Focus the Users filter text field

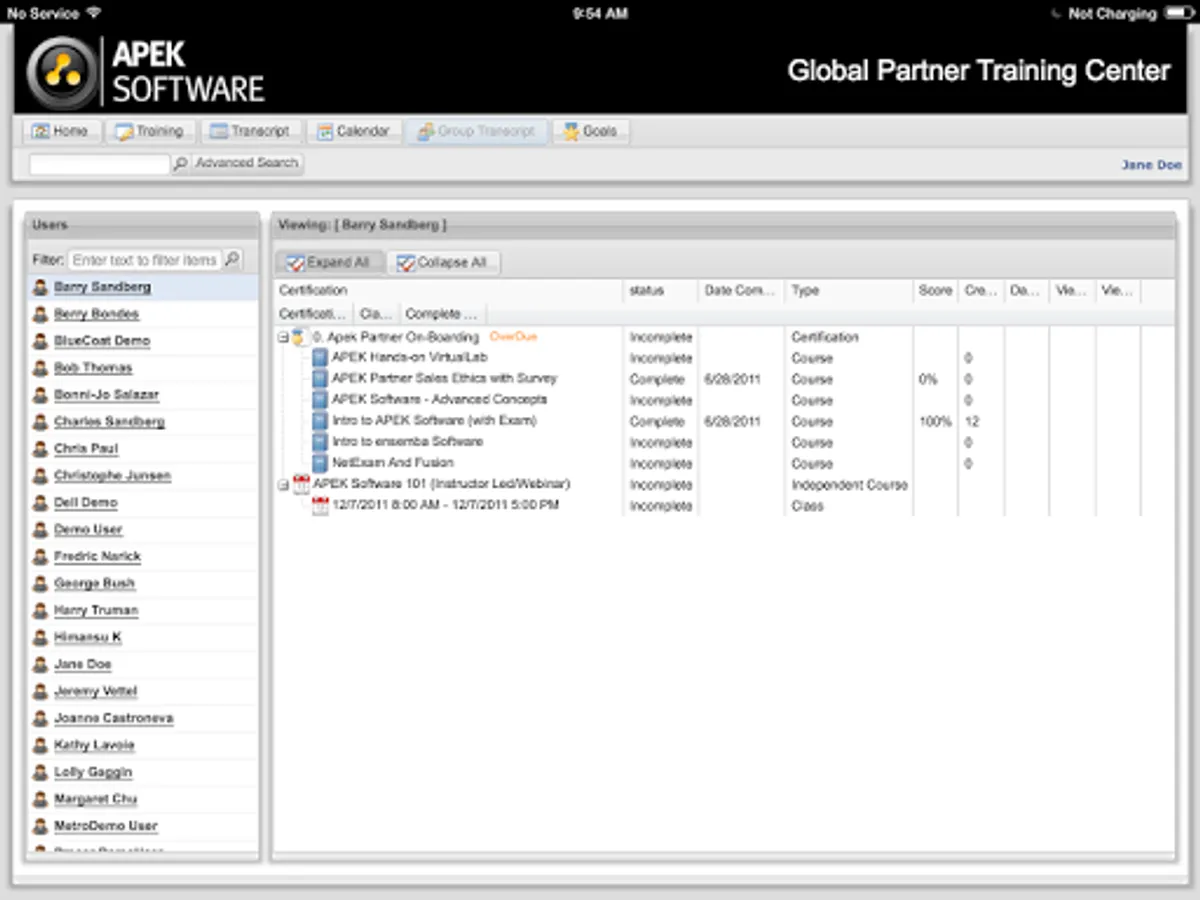point(144,260)
